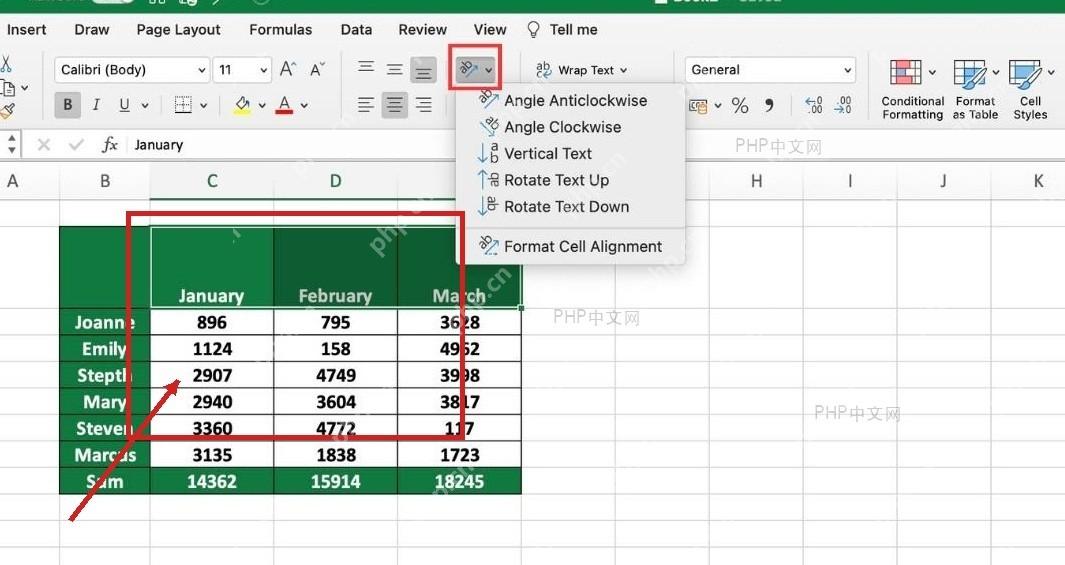Viewport: 1065px width, 565px height.
Task: Select Middle Align icon
Action: (x=395, y=69)
